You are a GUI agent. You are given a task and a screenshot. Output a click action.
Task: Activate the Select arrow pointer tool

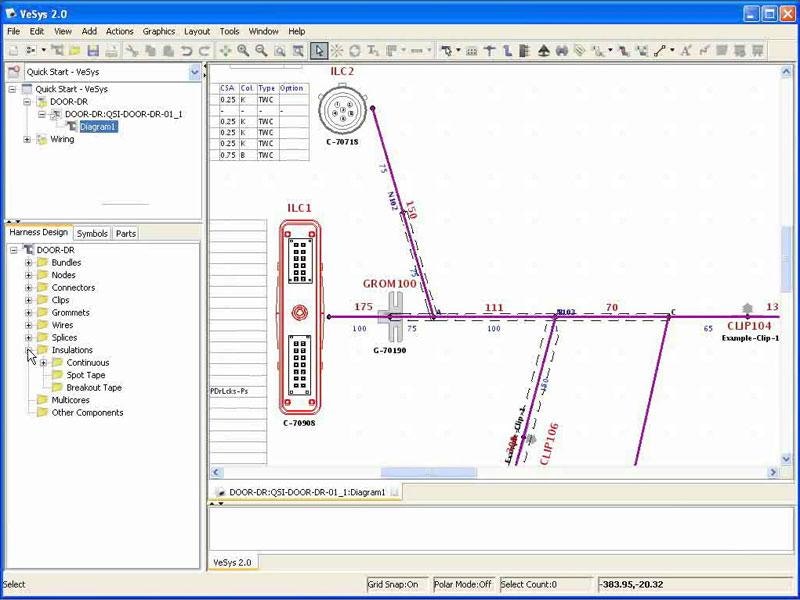pos(319,50)
